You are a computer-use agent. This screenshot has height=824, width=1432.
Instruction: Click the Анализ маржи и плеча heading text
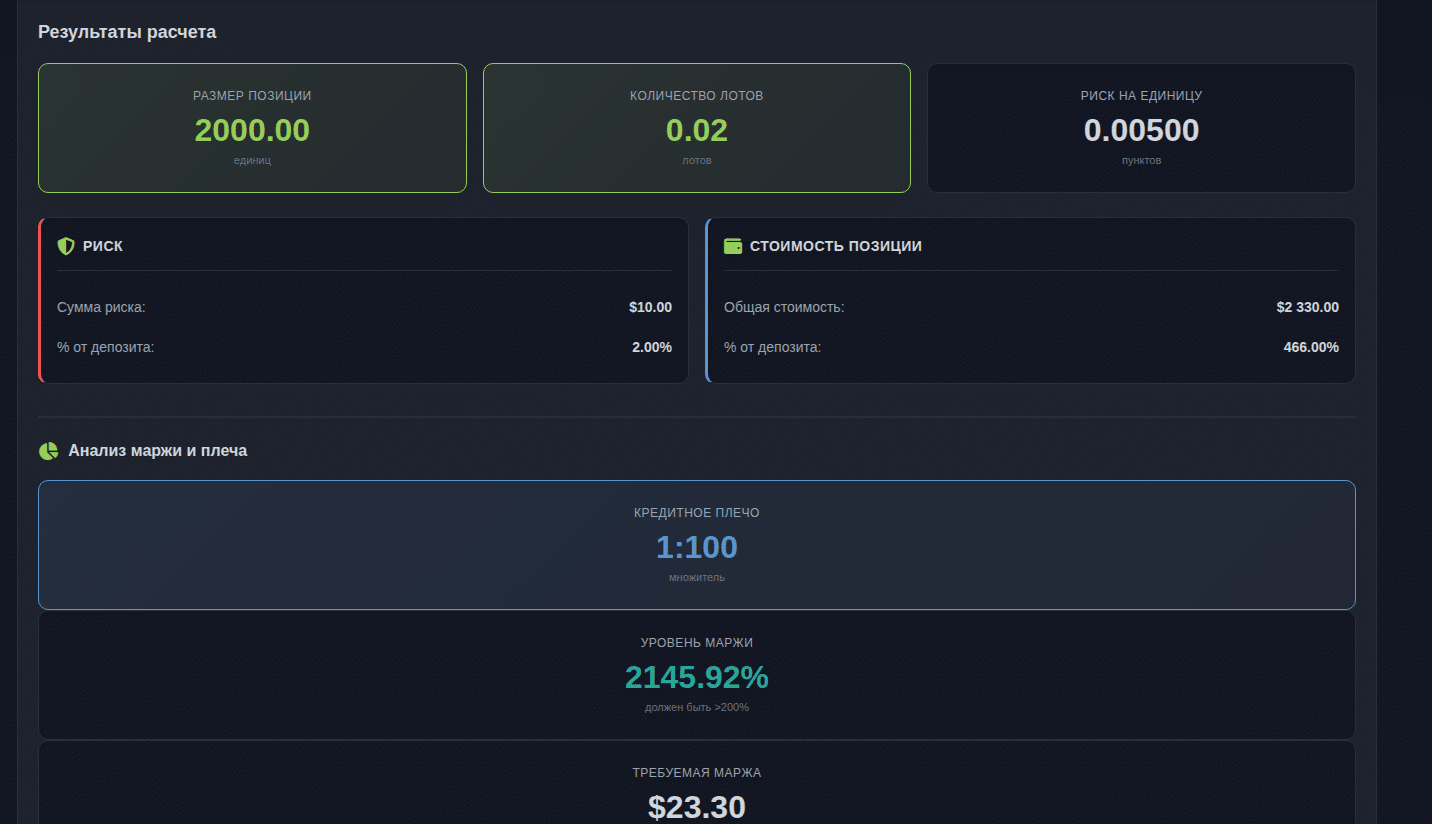click(157, 451)
